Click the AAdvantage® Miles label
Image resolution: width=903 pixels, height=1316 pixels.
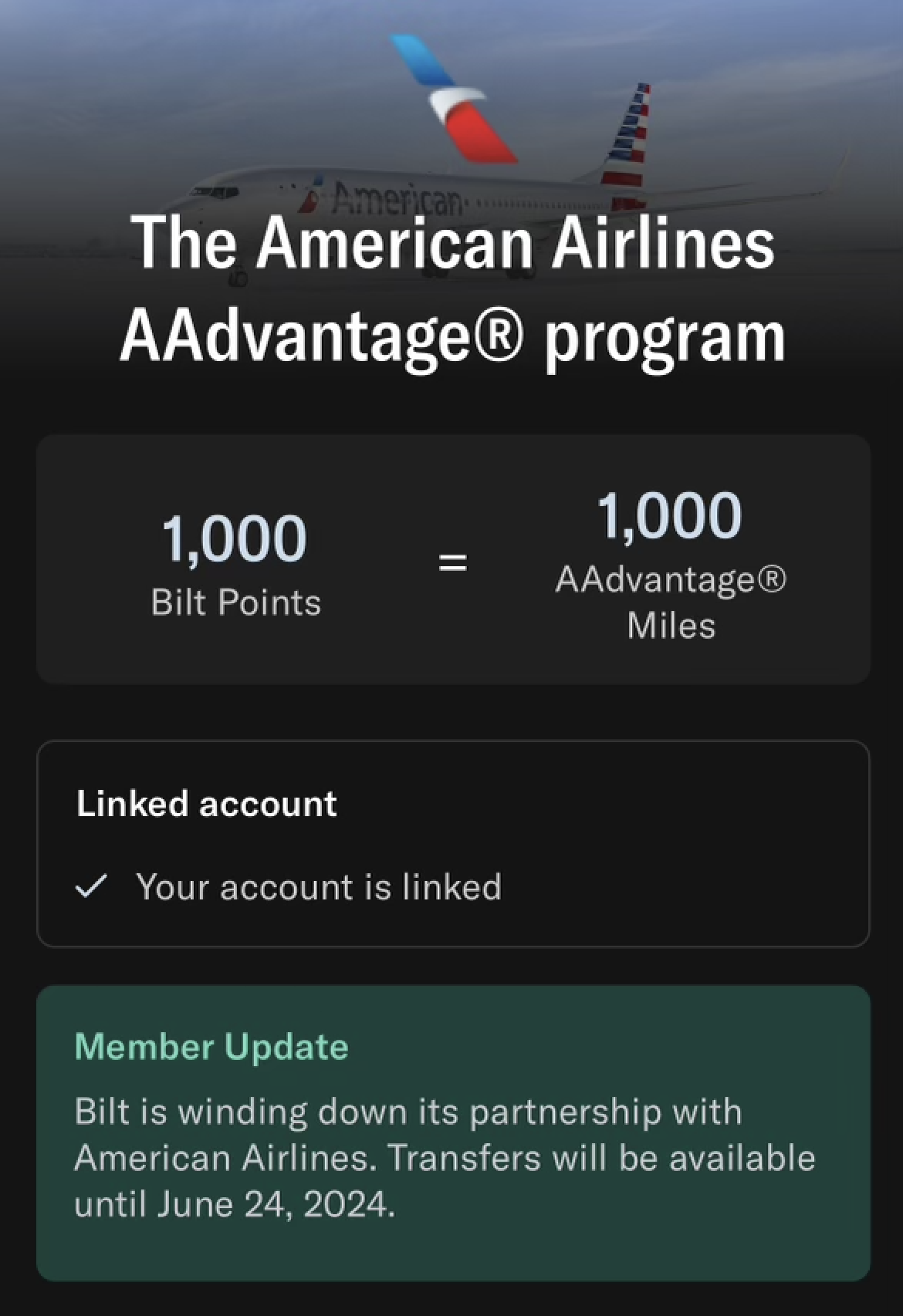671,602
